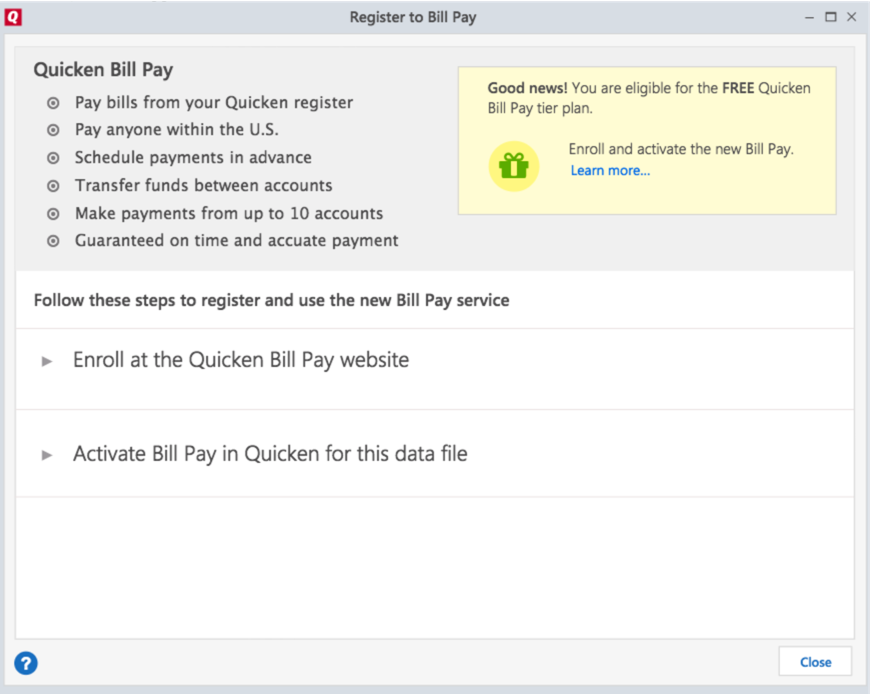This screenshot has width=871, height=694.
Task: Click the 'Register to Bill Pay' window title
Action: (413, 17)
